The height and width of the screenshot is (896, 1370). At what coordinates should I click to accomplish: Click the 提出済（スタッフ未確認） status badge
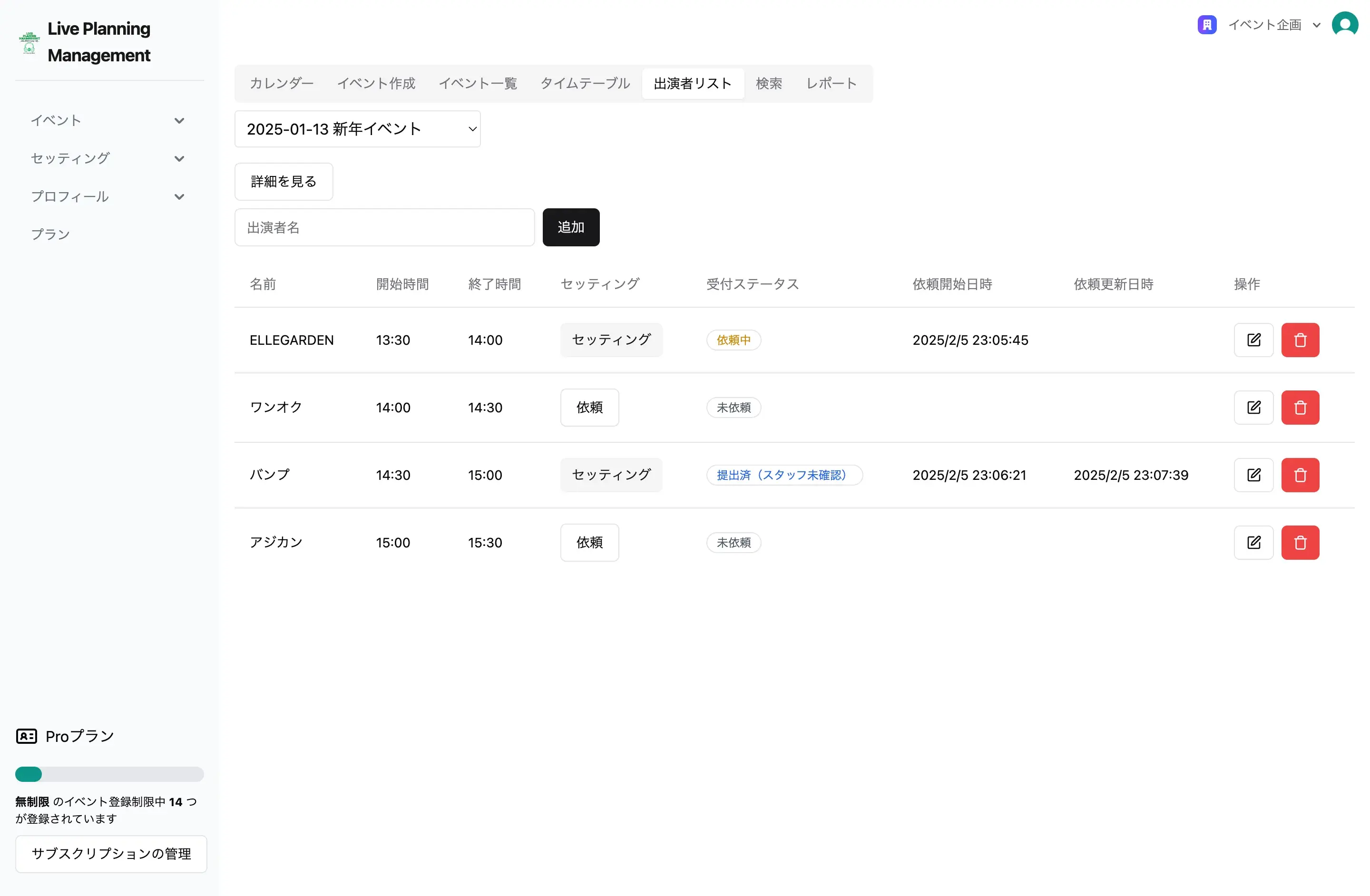[x=784, y=475]
